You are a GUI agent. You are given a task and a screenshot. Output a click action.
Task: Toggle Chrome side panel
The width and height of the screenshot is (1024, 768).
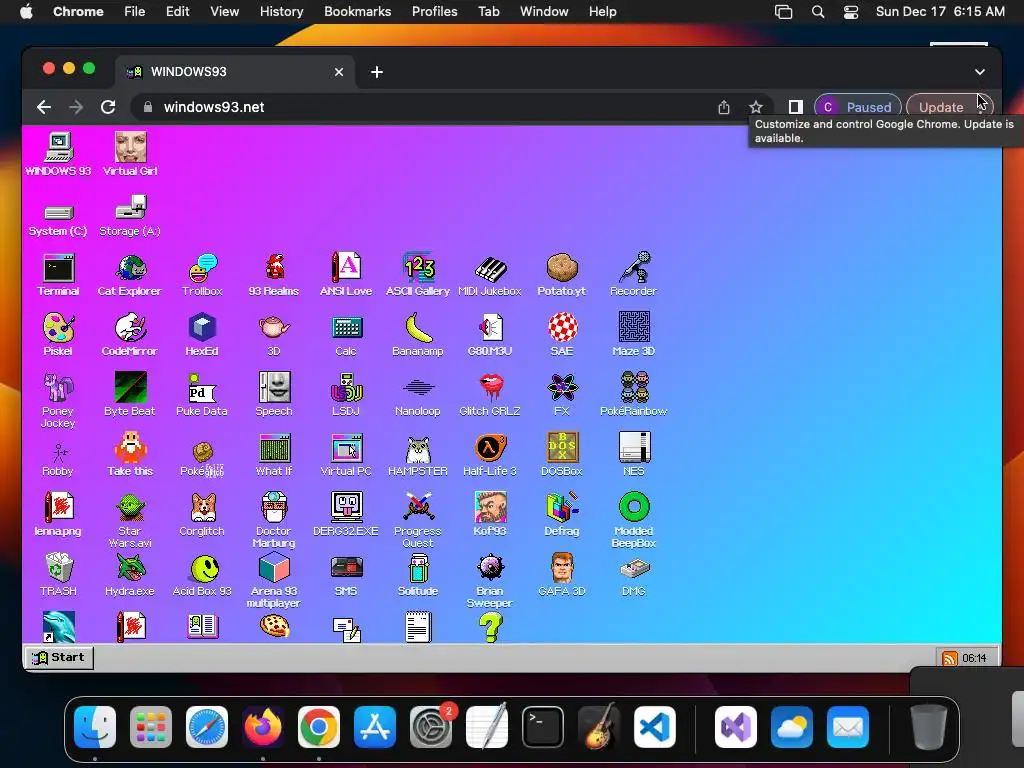click(795, 107)
